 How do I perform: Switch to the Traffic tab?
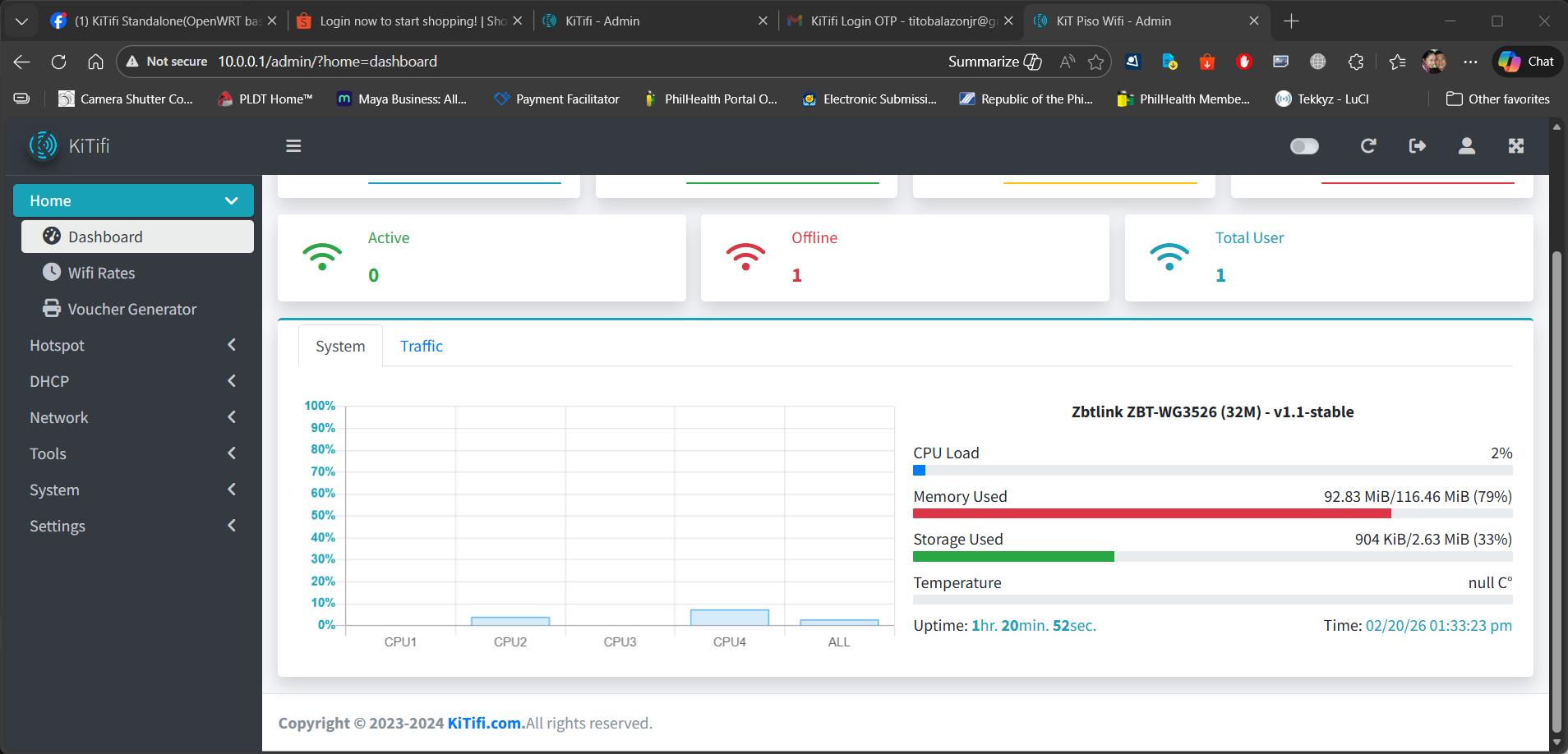coord(422,346)
